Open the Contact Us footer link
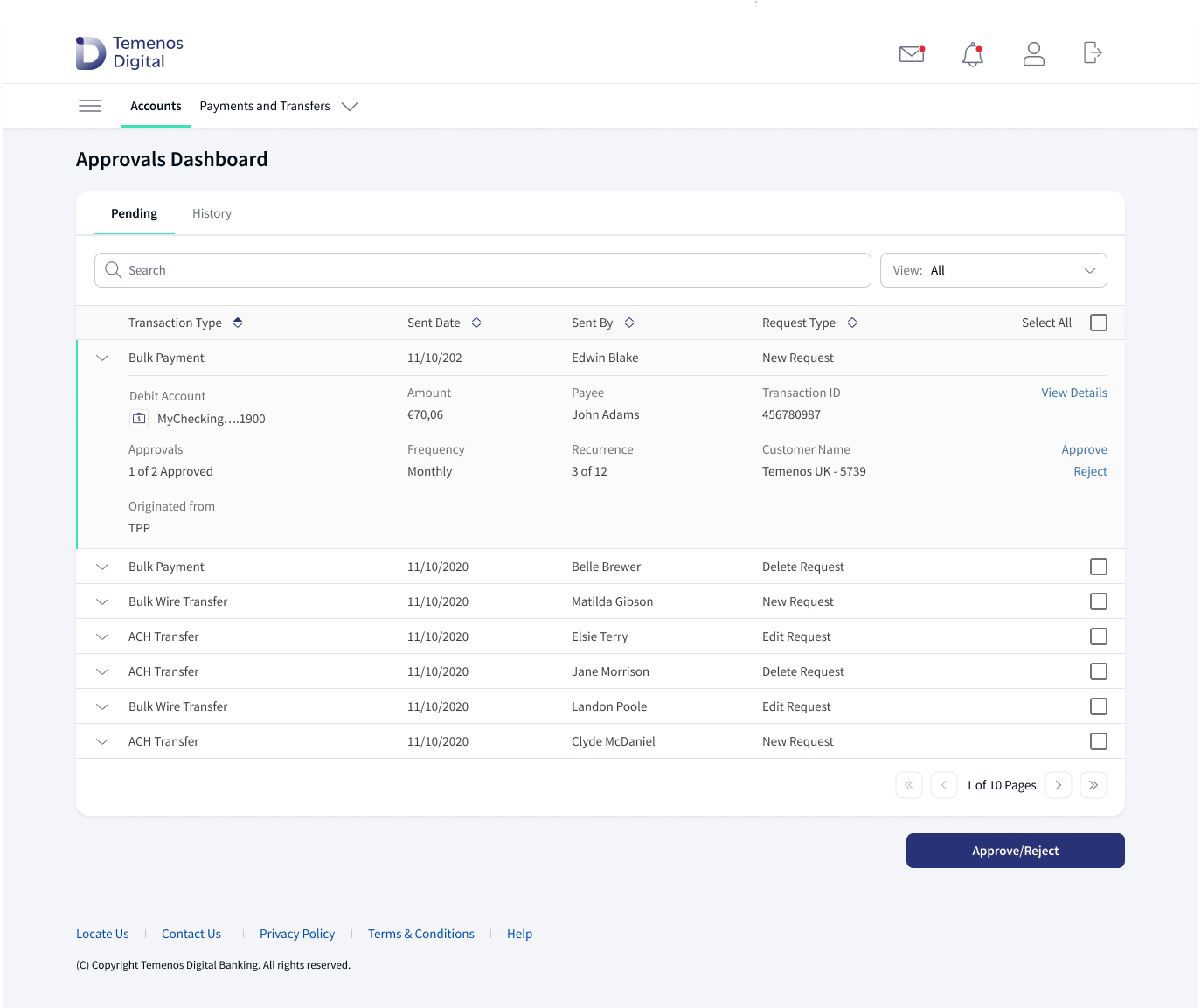Image resolution: width=1201 pixels, height=1008 pixels. coord(191,934)
